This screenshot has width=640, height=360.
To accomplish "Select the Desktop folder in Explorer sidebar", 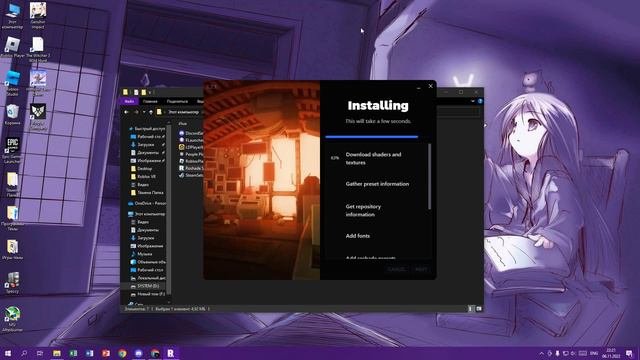I will 142,169.
